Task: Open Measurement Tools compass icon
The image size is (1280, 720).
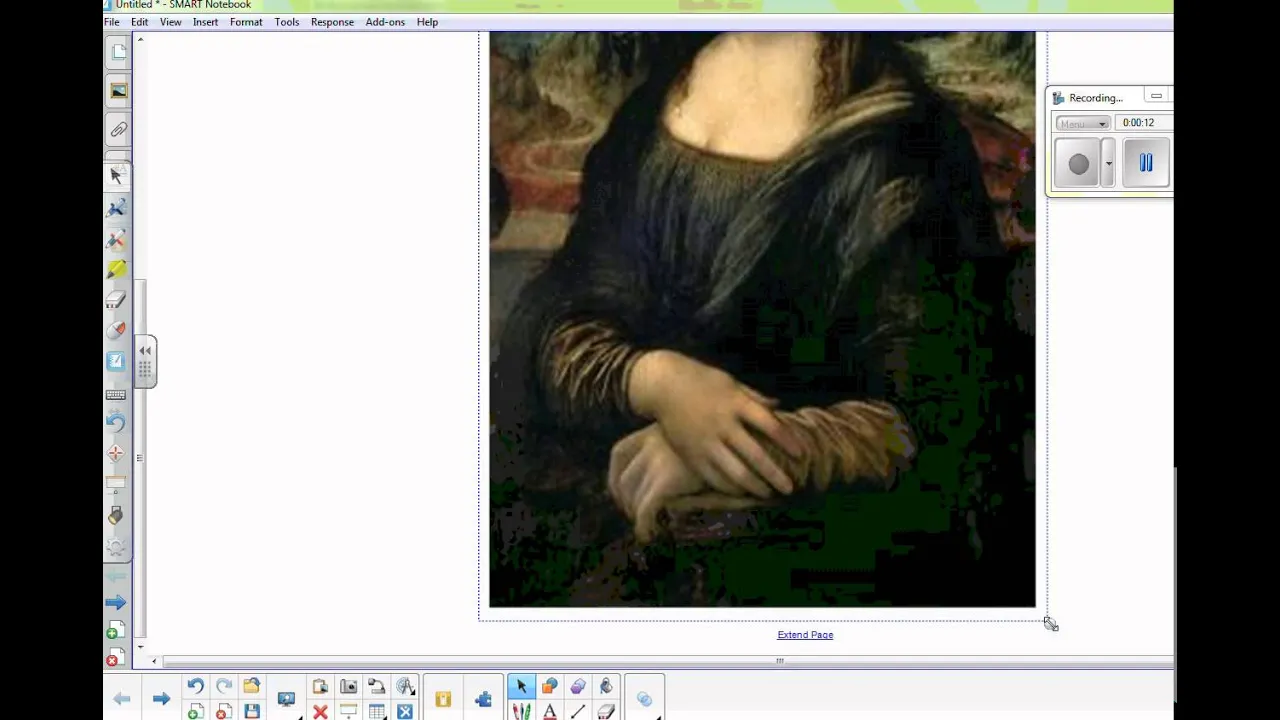Action: (405, 686)
